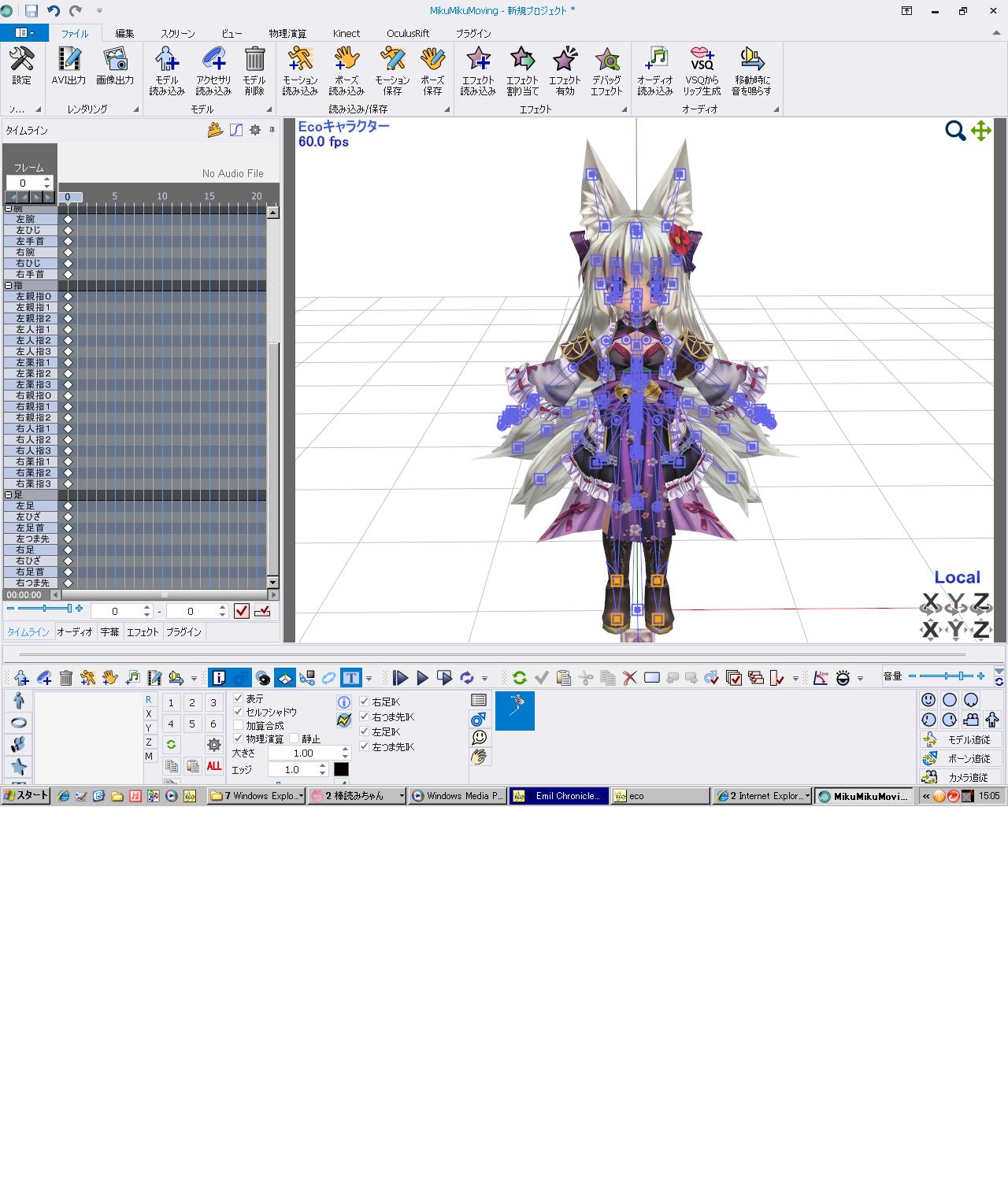The height and width of the screenshot is (1181, 1008).
Task: Open the Kinect ribbon tab
Action: click(346, 34)
